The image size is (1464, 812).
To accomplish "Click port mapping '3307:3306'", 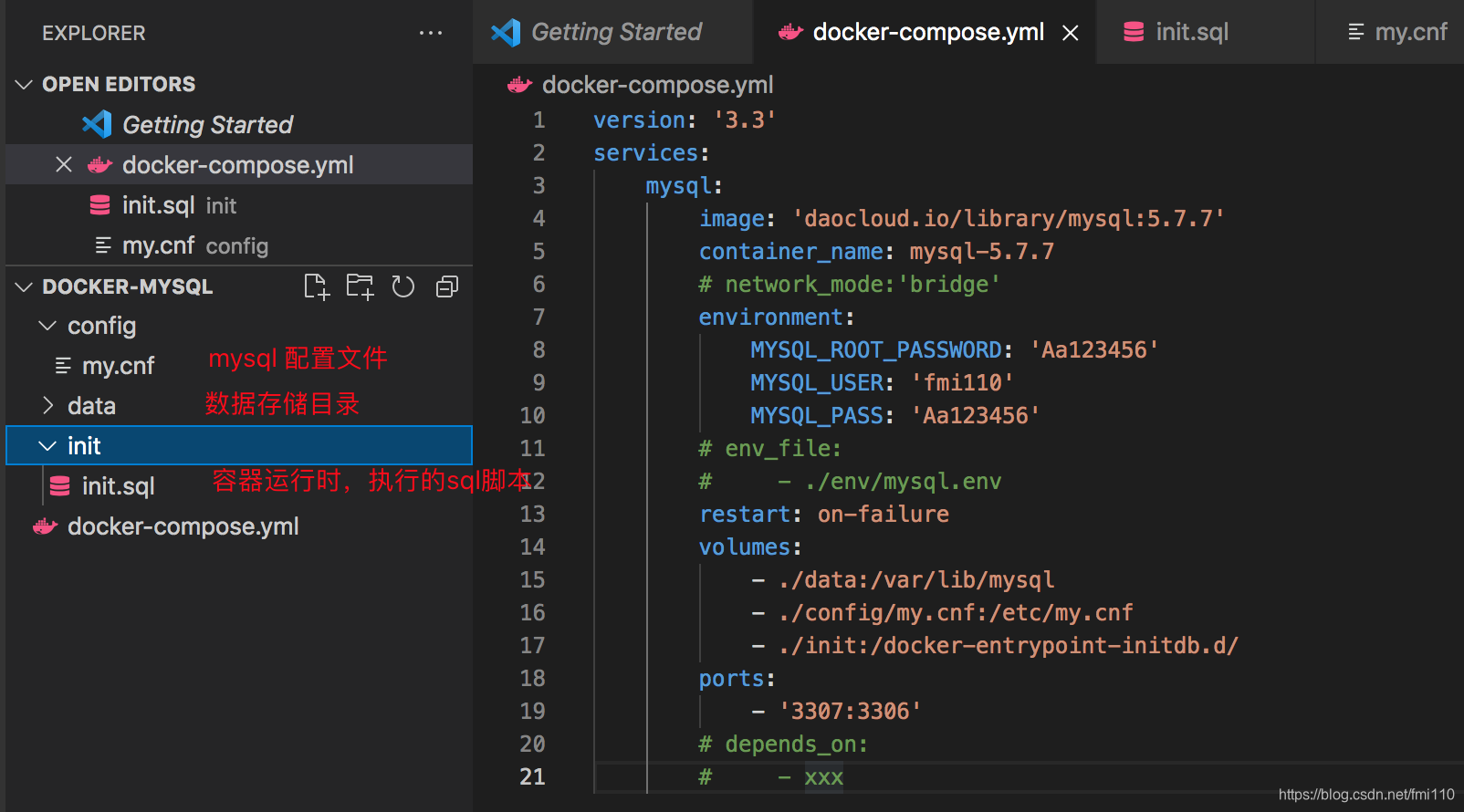I will coord(850,712).
